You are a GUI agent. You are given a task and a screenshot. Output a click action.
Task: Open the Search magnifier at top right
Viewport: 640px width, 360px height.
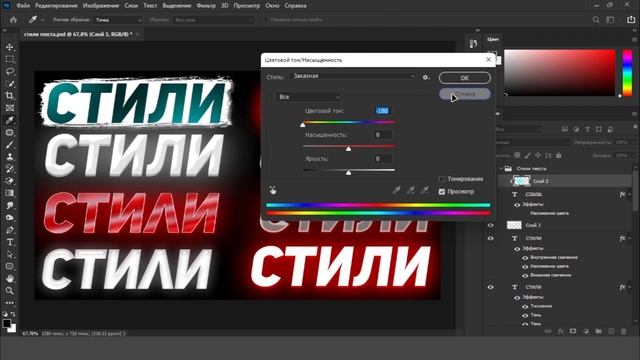click(x=596, y=20)
